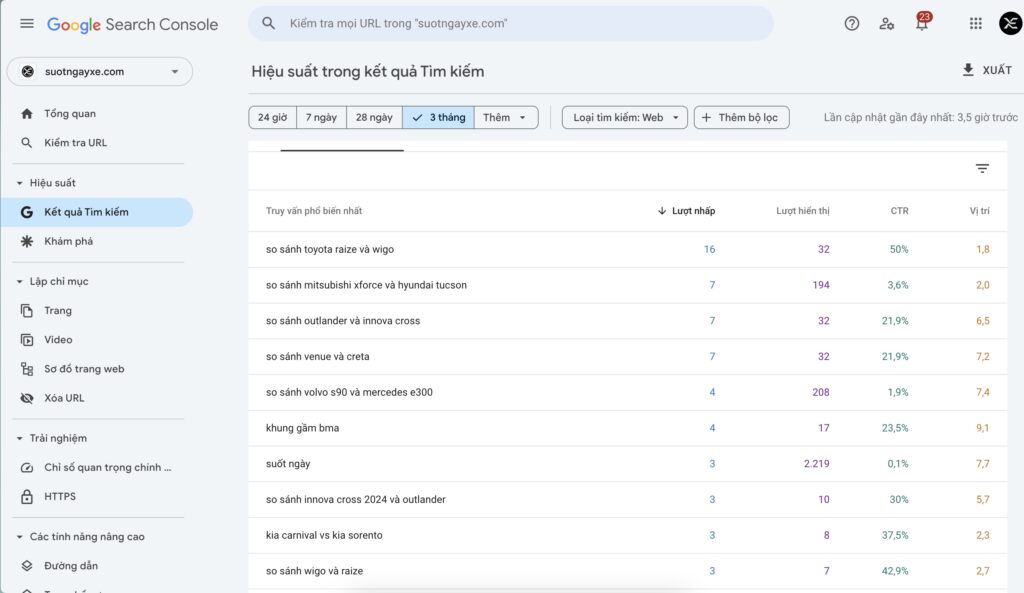Click the plus icon on Thêm bộ lọc

coord(706,118)
